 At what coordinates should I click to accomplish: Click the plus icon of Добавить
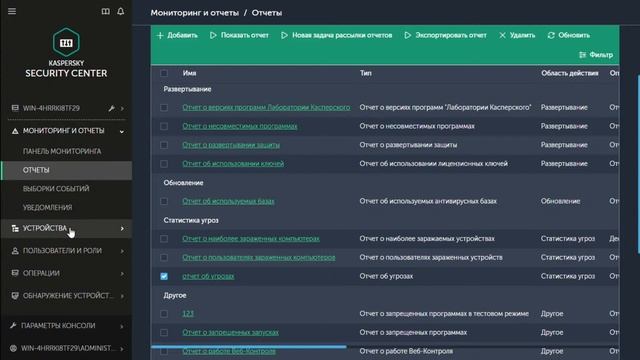tap(160, 36)
